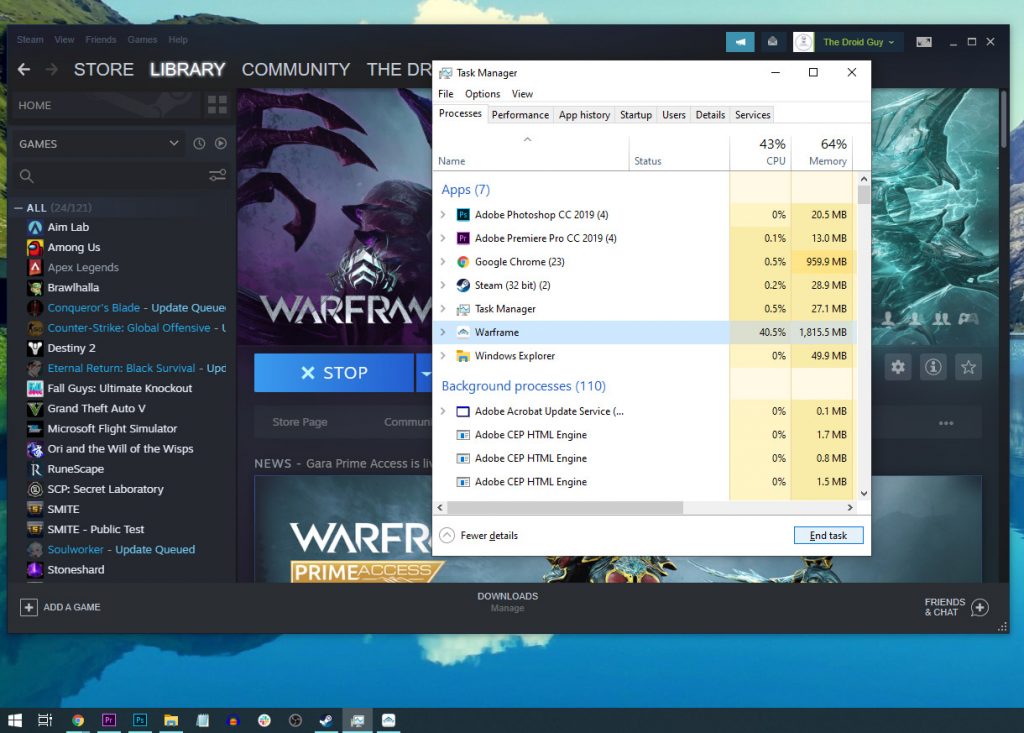Expand Adobe Acrobat Update Service row
1024x733 pixels.
[443, 411]
